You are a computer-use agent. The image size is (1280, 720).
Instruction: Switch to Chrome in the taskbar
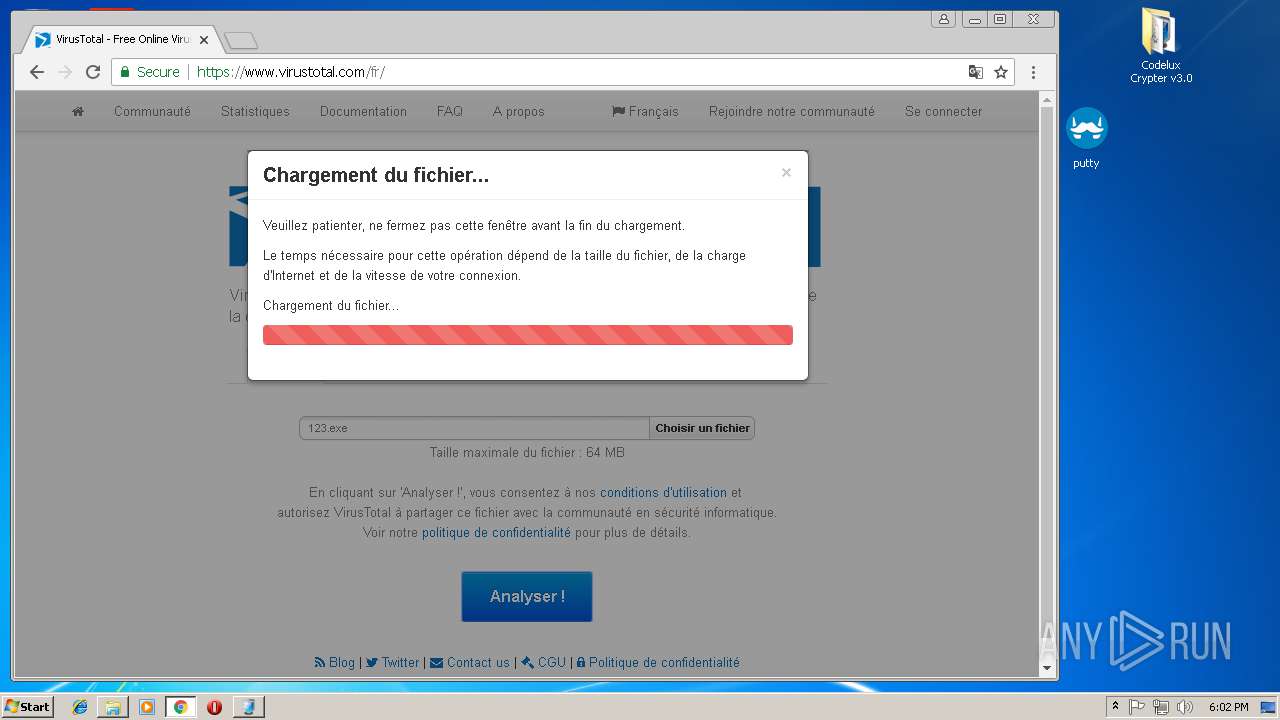click(181, 707)
